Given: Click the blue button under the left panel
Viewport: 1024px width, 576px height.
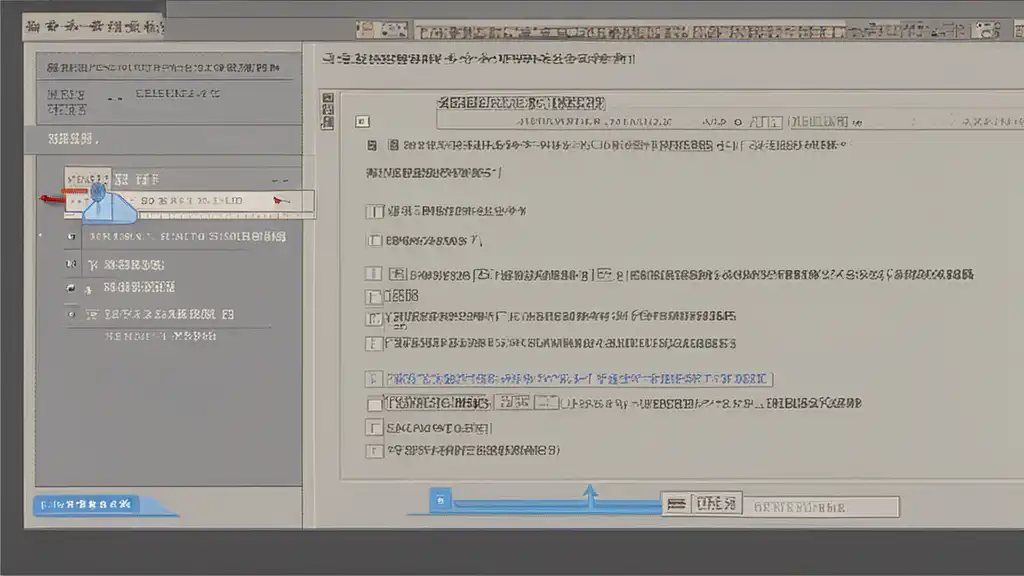Looking at the screenshot, I should click(x=86, y=504).
